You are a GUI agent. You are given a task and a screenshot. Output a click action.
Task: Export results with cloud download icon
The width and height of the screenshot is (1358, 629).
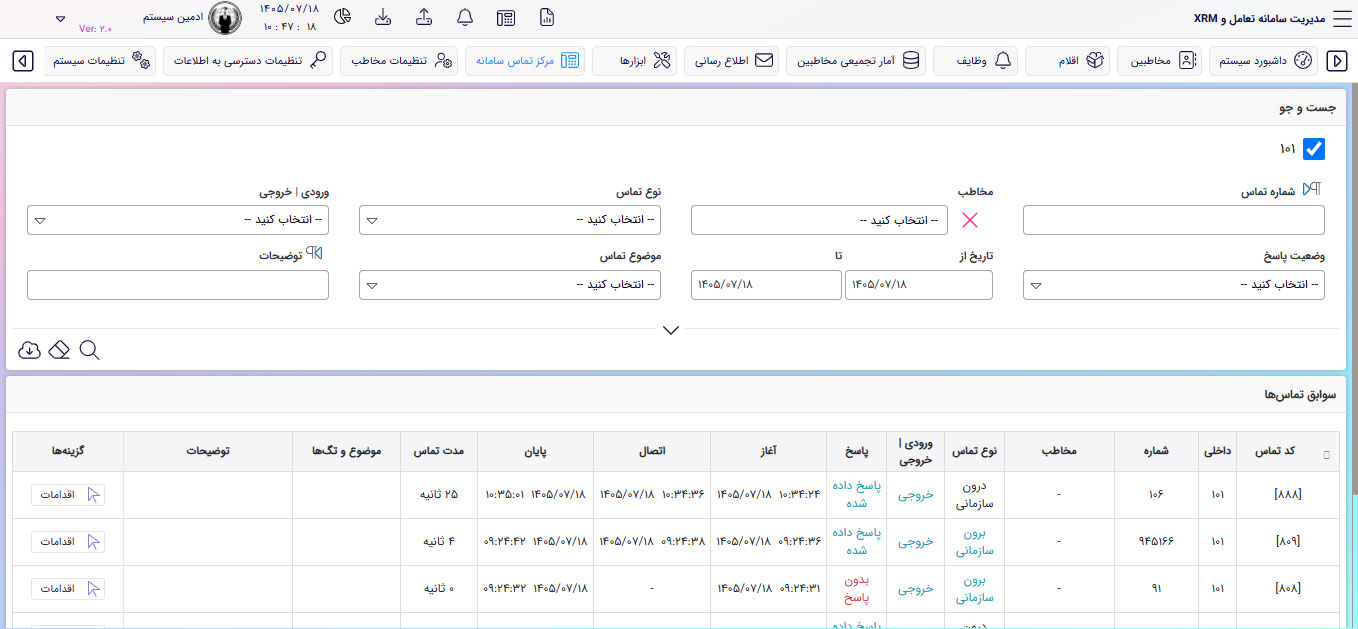pos(29,350)
